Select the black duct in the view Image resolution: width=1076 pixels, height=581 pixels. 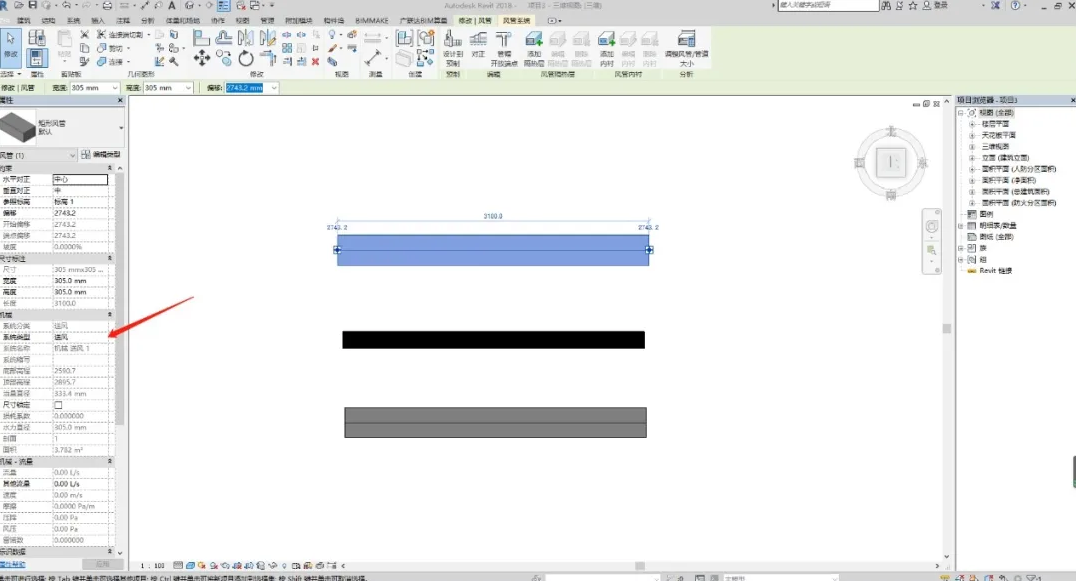coord(493,340)
